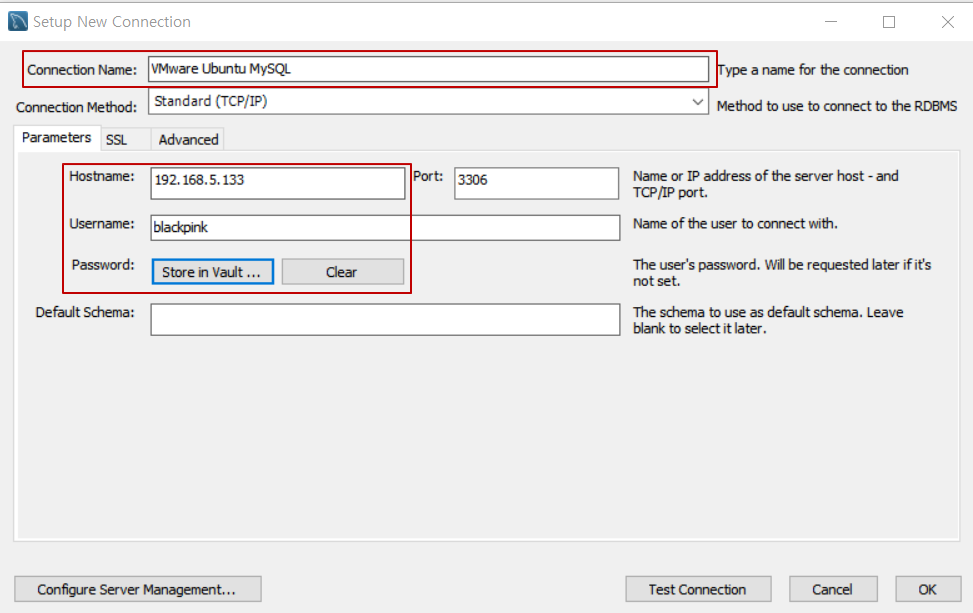Click Store in Vault button
Image resolution: width=973 pixels, height=613 pixels.
pyautogui.click(x=212, y=272)
